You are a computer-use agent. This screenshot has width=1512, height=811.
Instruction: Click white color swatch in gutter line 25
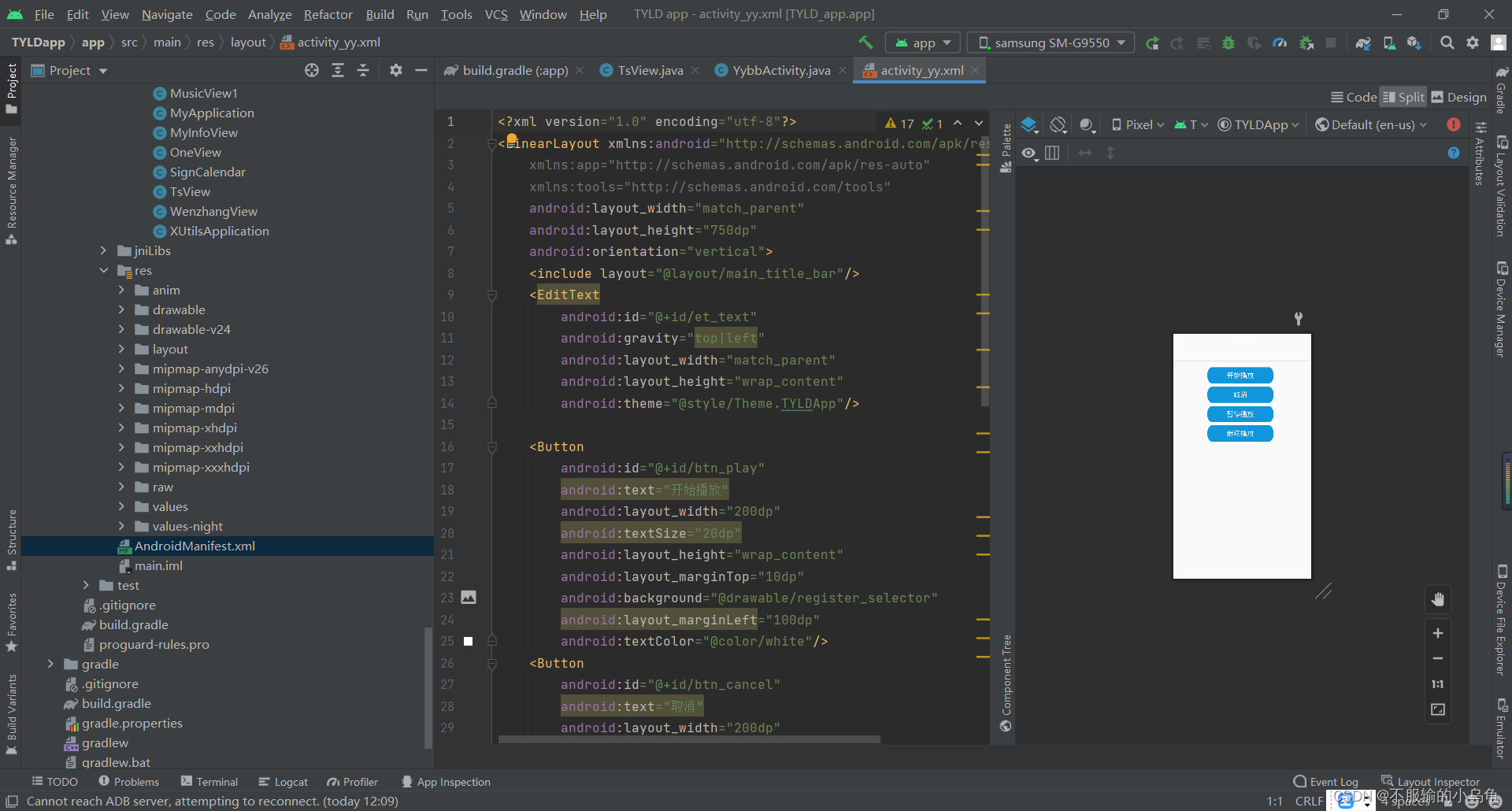pos(468,641)
